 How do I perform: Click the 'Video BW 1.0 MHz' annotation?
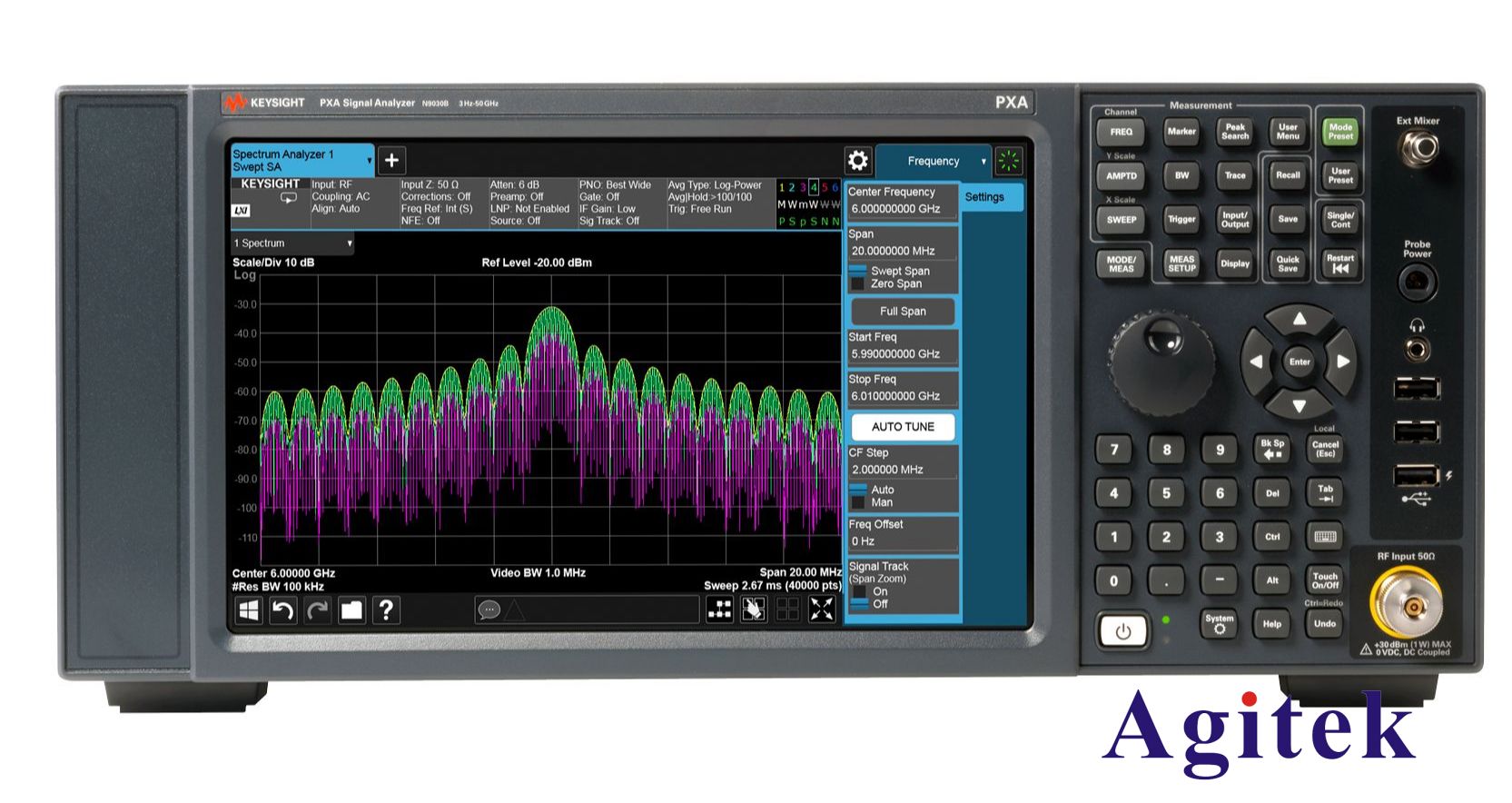(539, 573)
